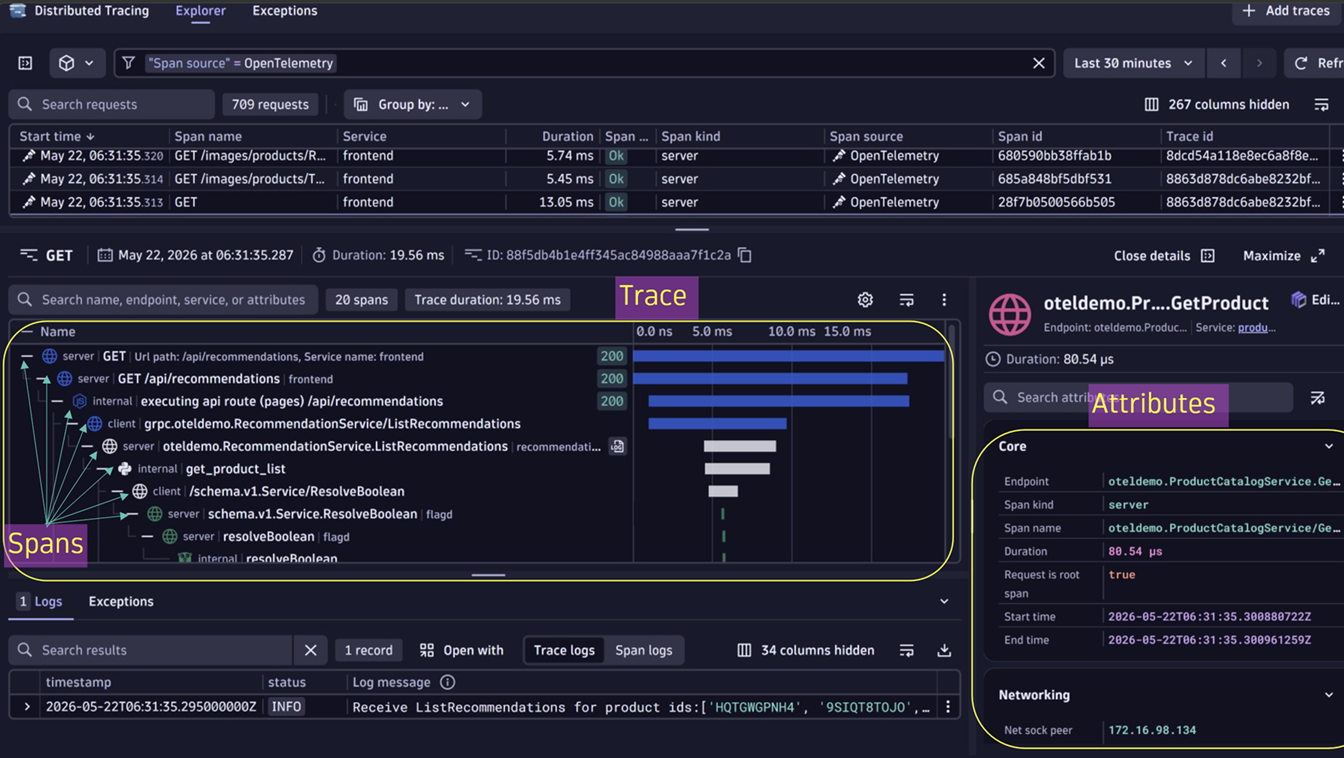Viewport: 1344px width, 758px height.
Task: Open requests table settings icon
Action: coord(1321,104)
